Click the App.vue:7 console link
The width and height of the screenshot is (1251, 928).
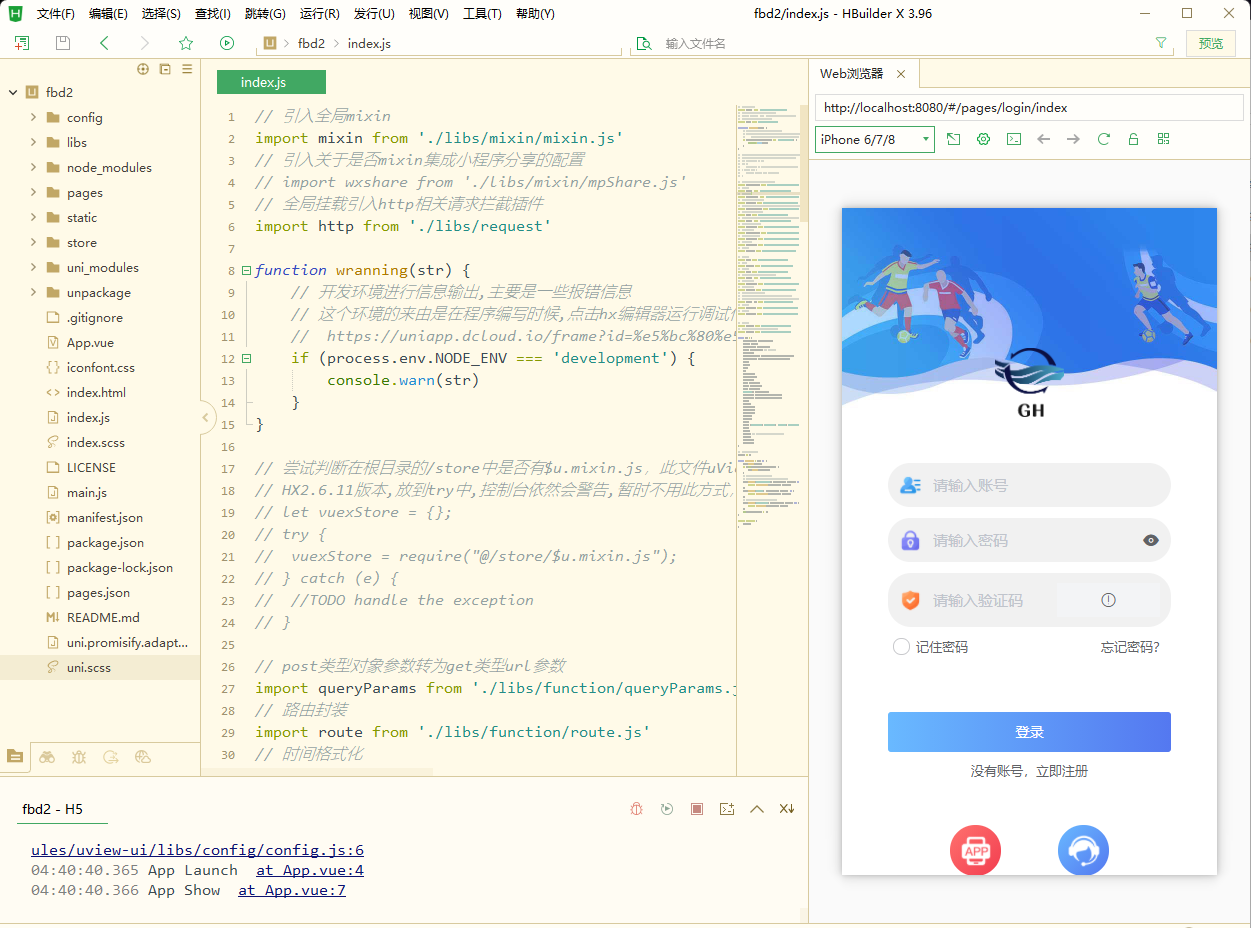[x=291, y=890]
